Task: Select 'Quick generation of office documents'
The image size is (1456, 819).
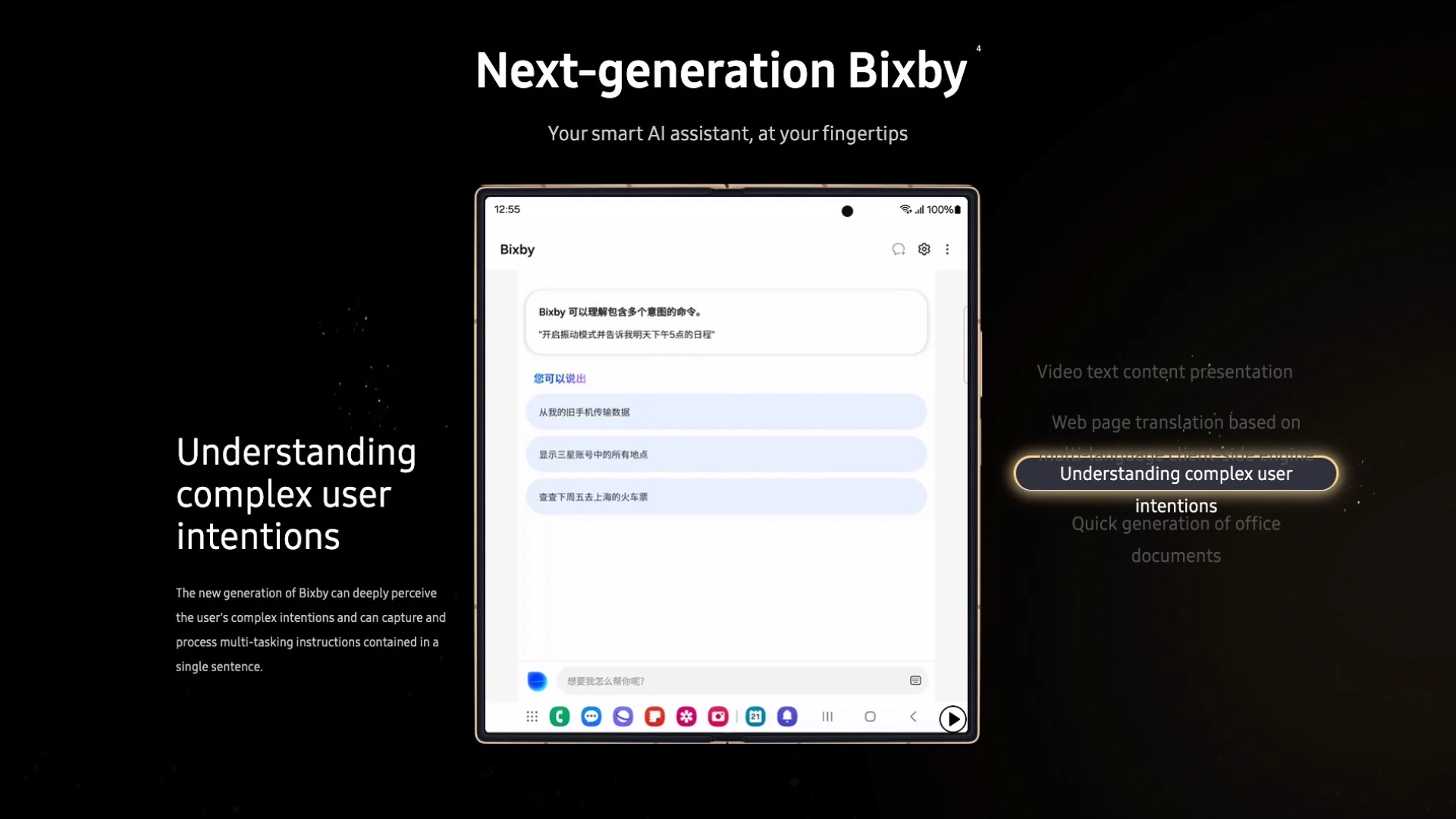Action: click(x=1176, y=539)
